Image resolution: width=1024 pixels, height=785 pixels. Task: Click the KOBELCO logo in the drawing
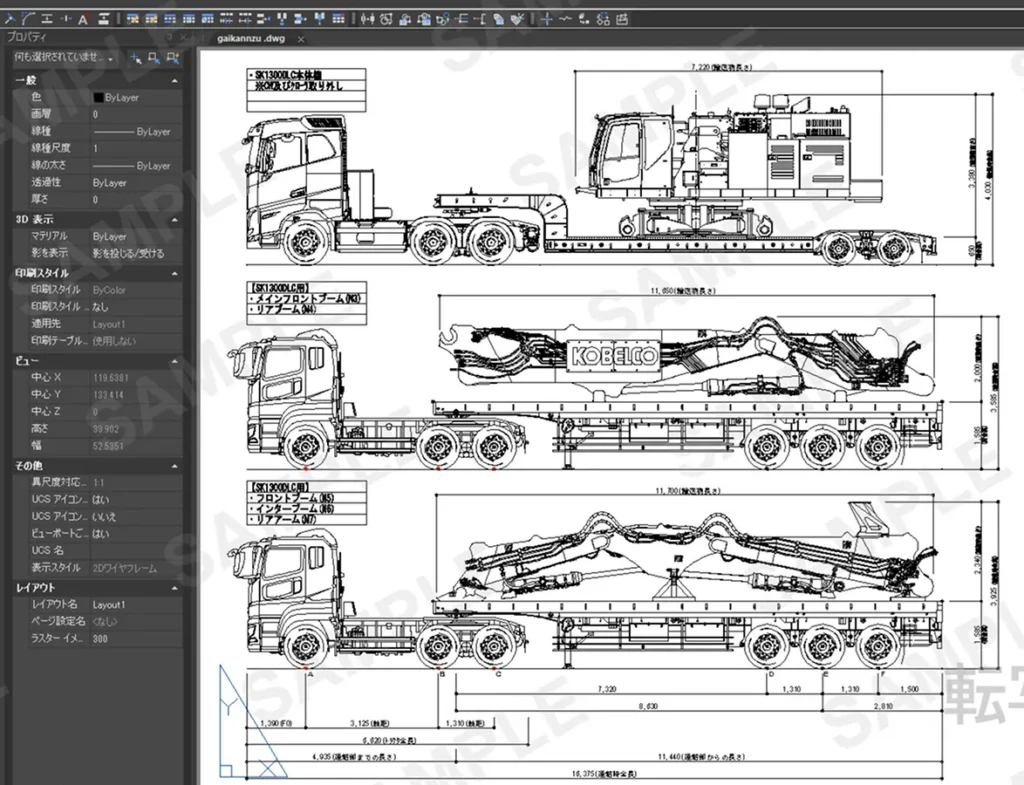614,355
